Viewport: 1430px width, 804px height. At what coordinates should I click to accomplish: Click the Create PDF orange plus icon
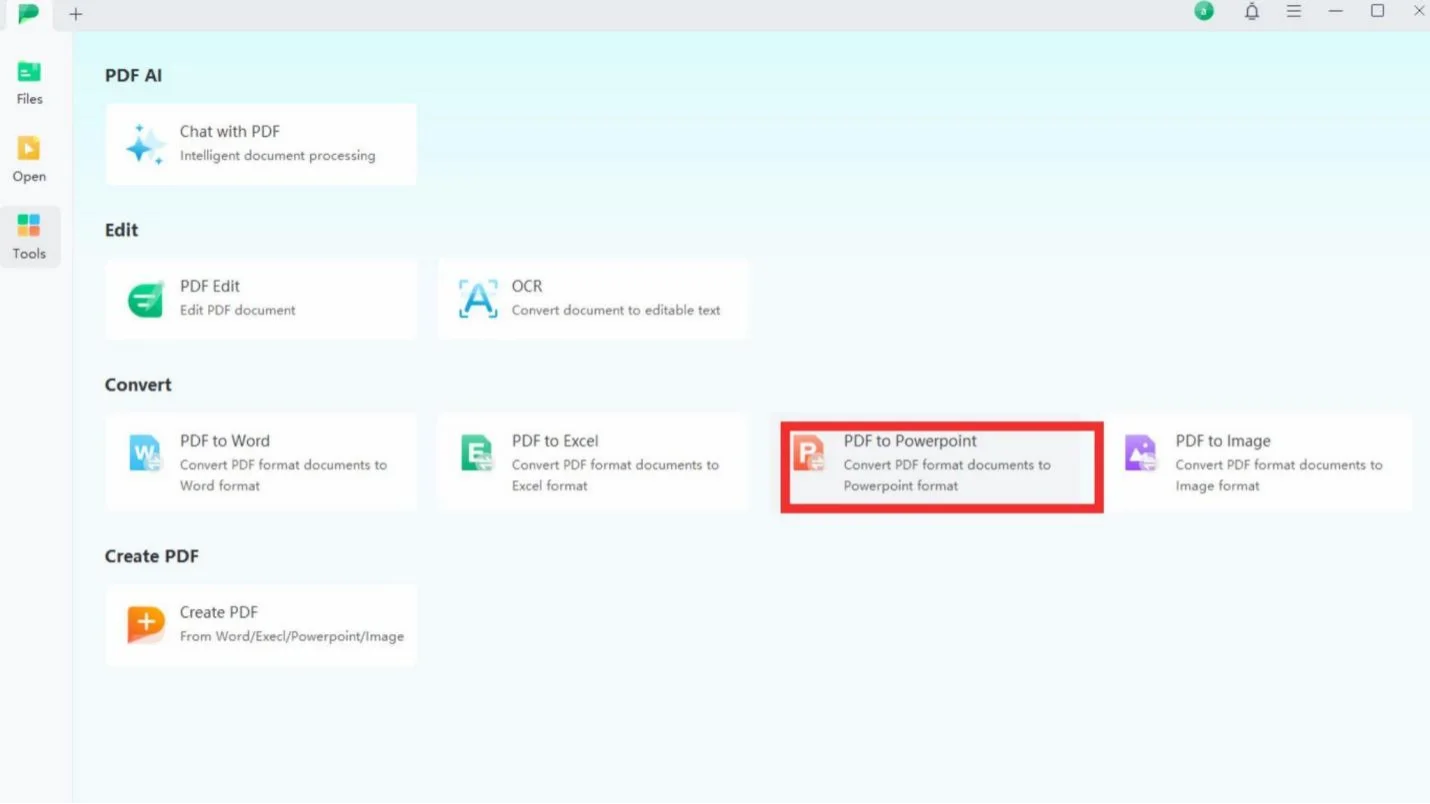click(146, 625)
